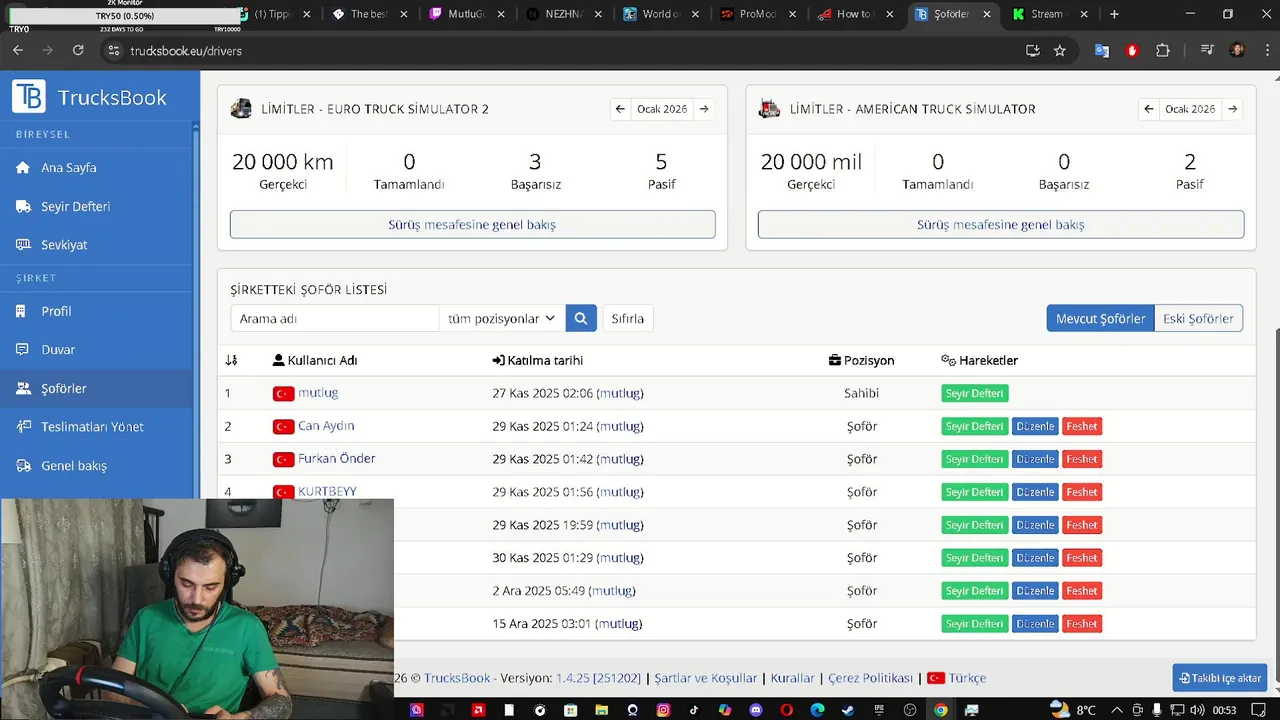
Task: Open TikTok from the taskbar
Action: pos(694,710)
